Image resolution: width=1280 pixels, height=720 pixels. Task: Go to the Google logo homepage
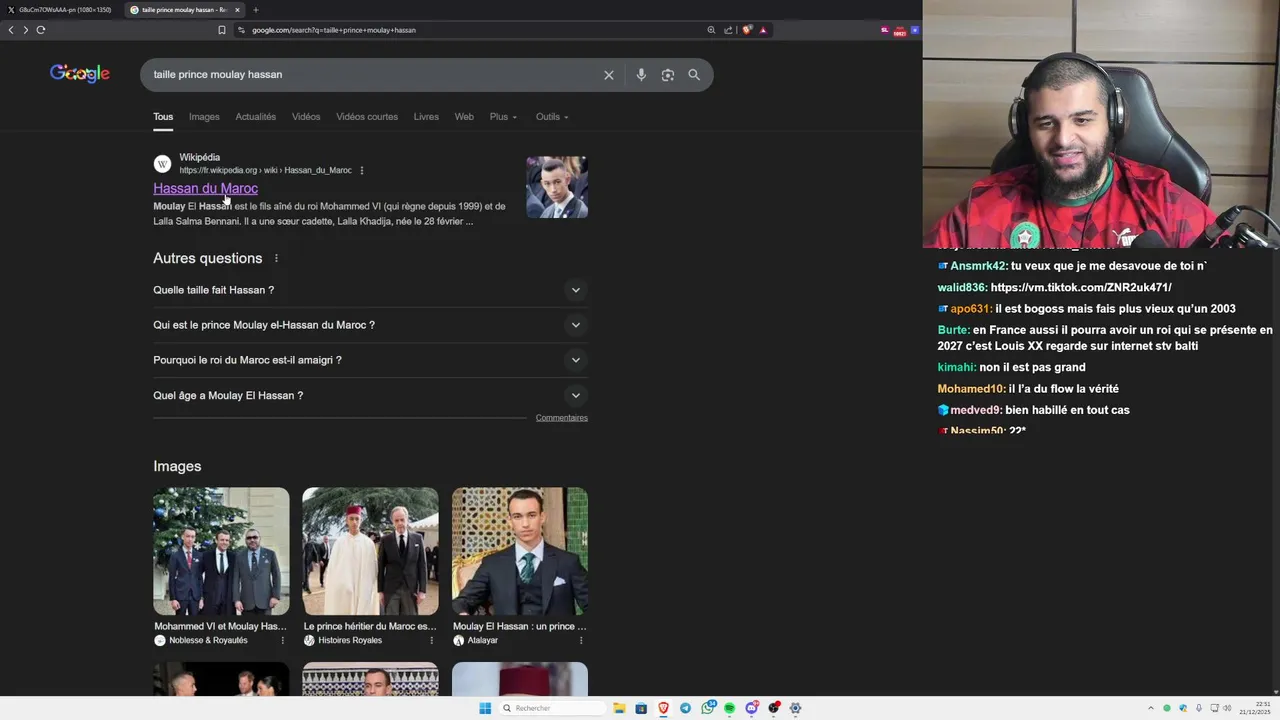80,74
